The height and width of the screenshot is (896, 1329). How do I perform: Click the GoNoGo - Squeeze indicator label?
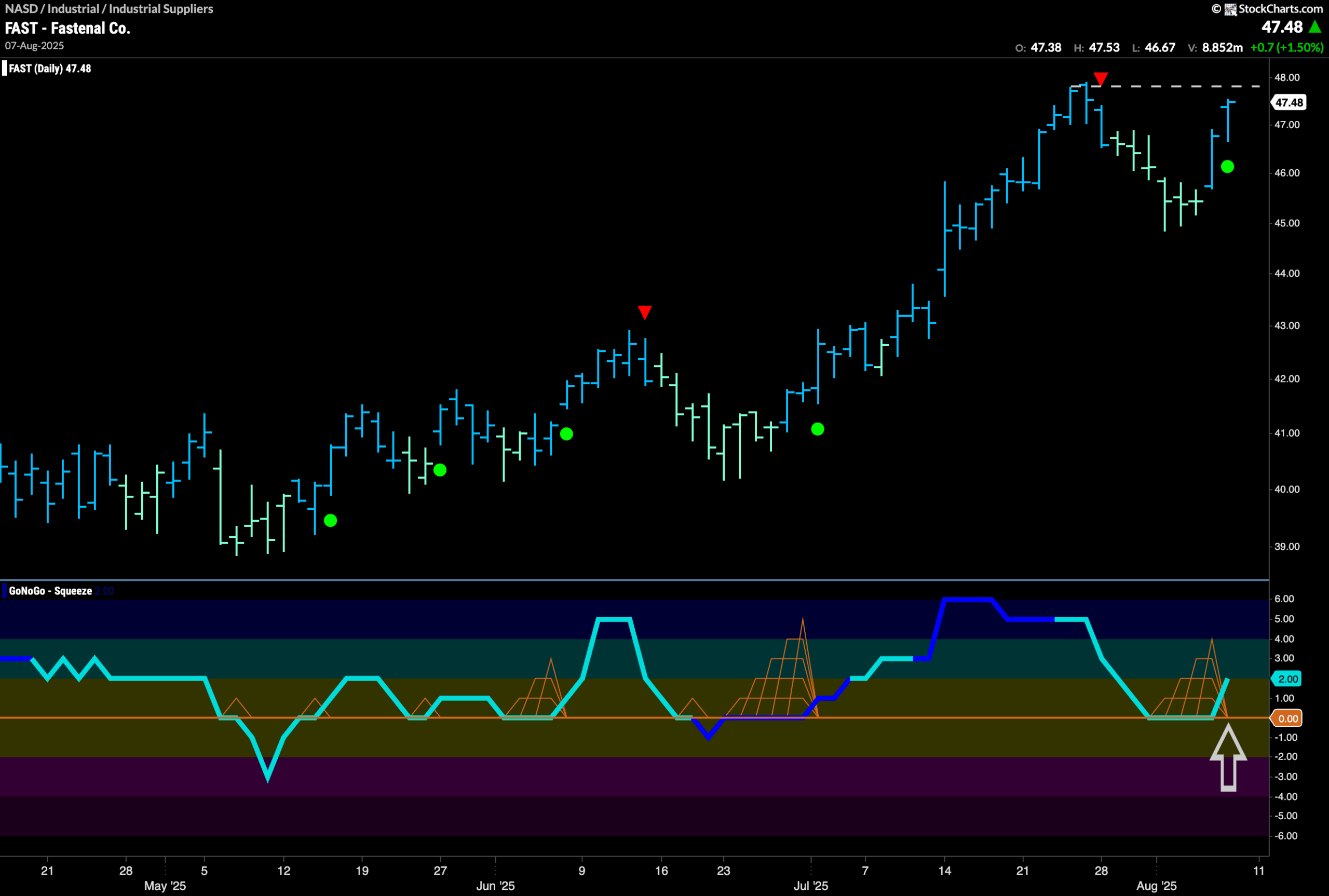[50, 591]
